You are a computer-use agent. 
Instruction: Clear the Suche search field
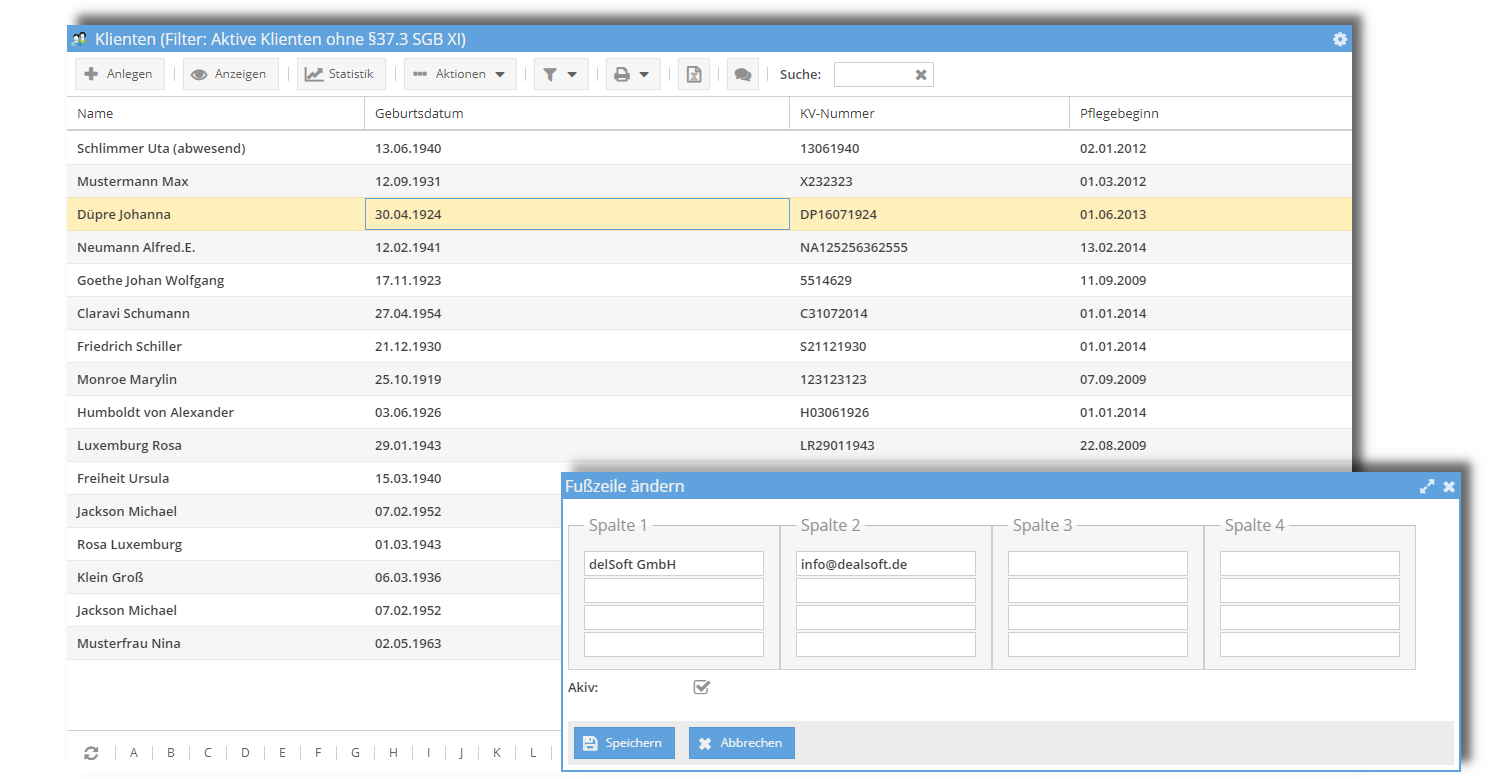click(919, 74)
